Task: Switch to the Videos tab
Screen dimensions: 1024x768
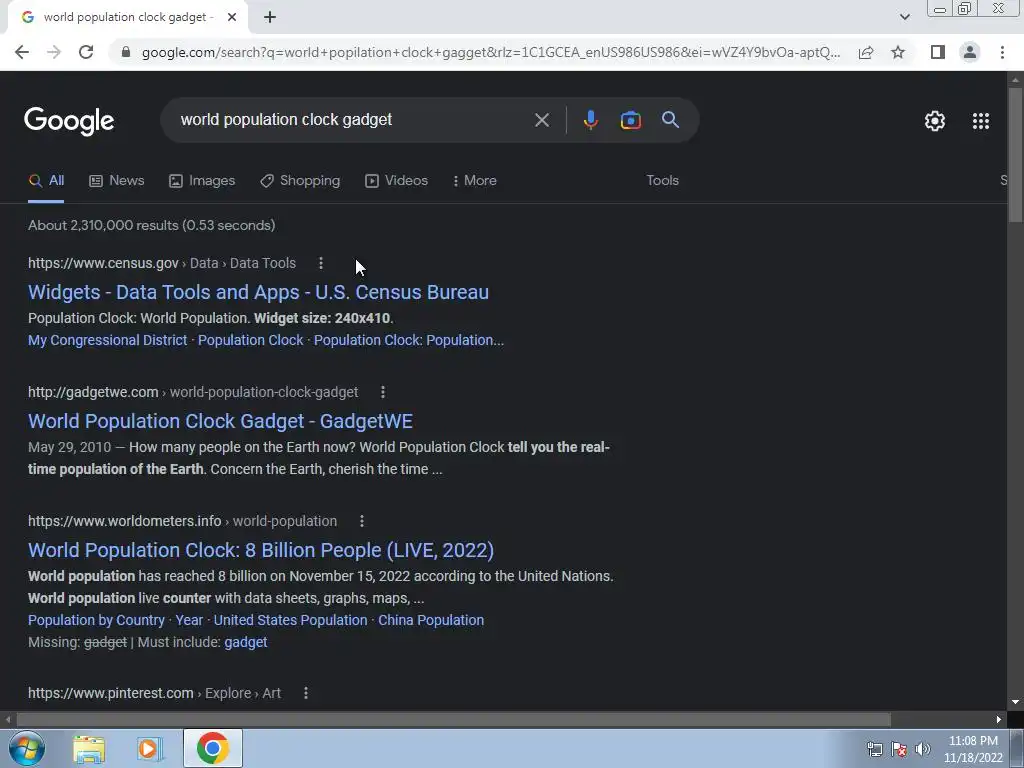Action: pos(396,181)
